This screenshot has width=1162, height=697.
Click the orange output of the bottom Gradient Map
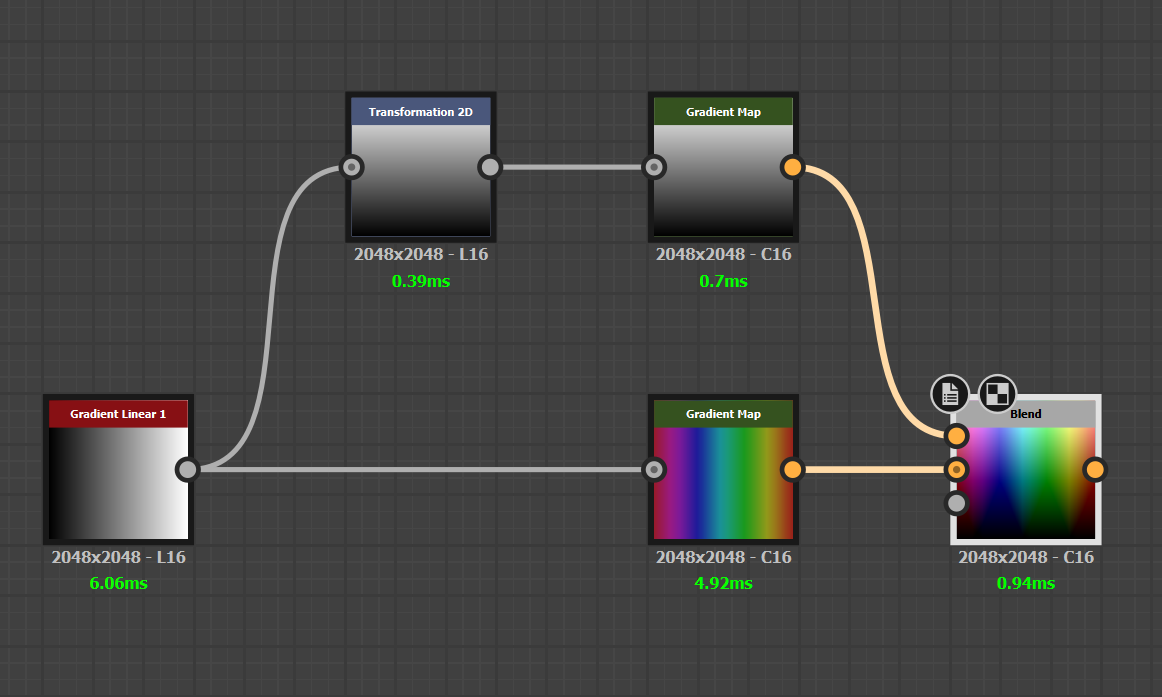(792, 468)
